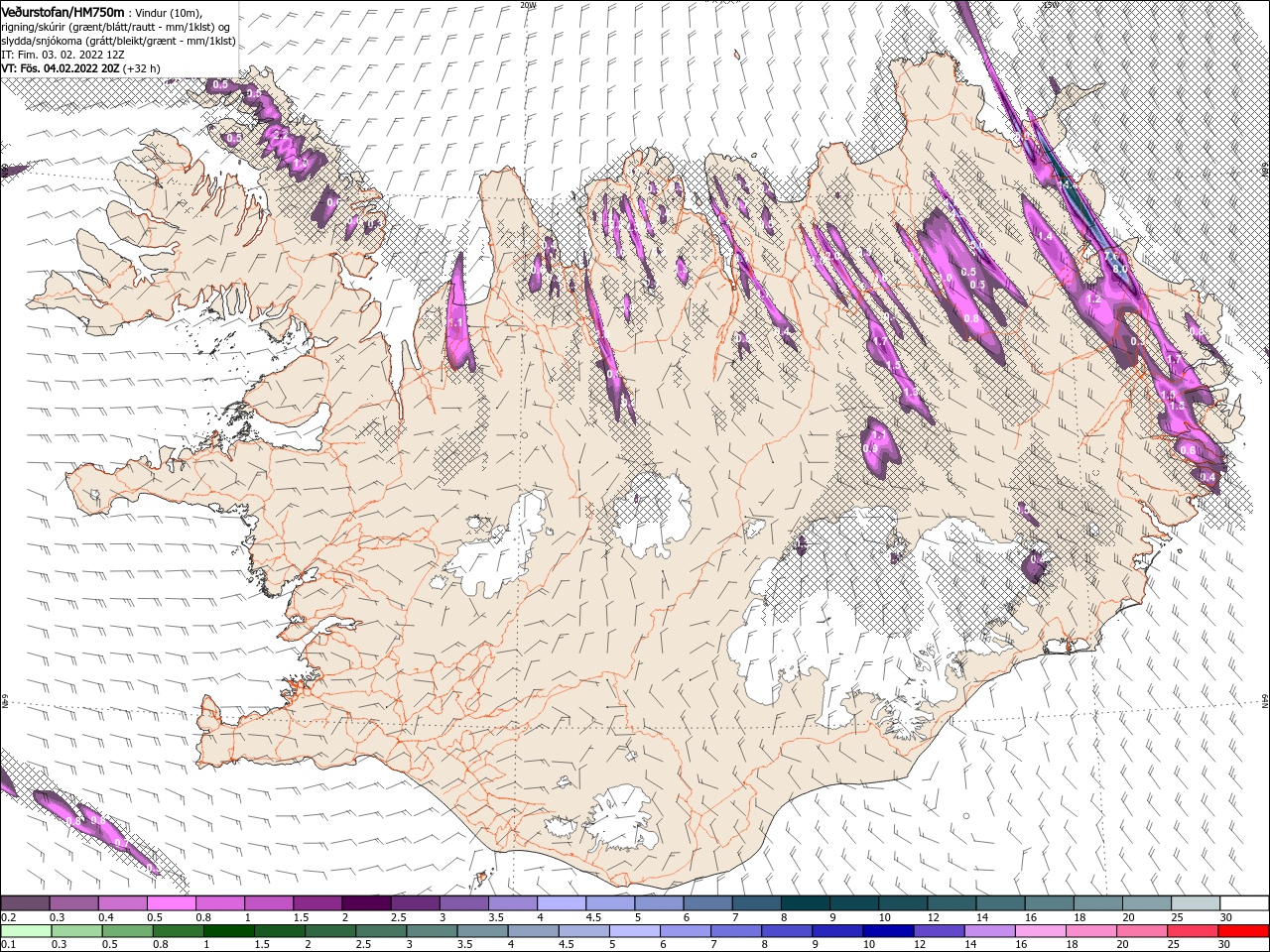Click the 'IT: Fim. 03. 02. 2022 12Z' line

(x=63, y=55)
